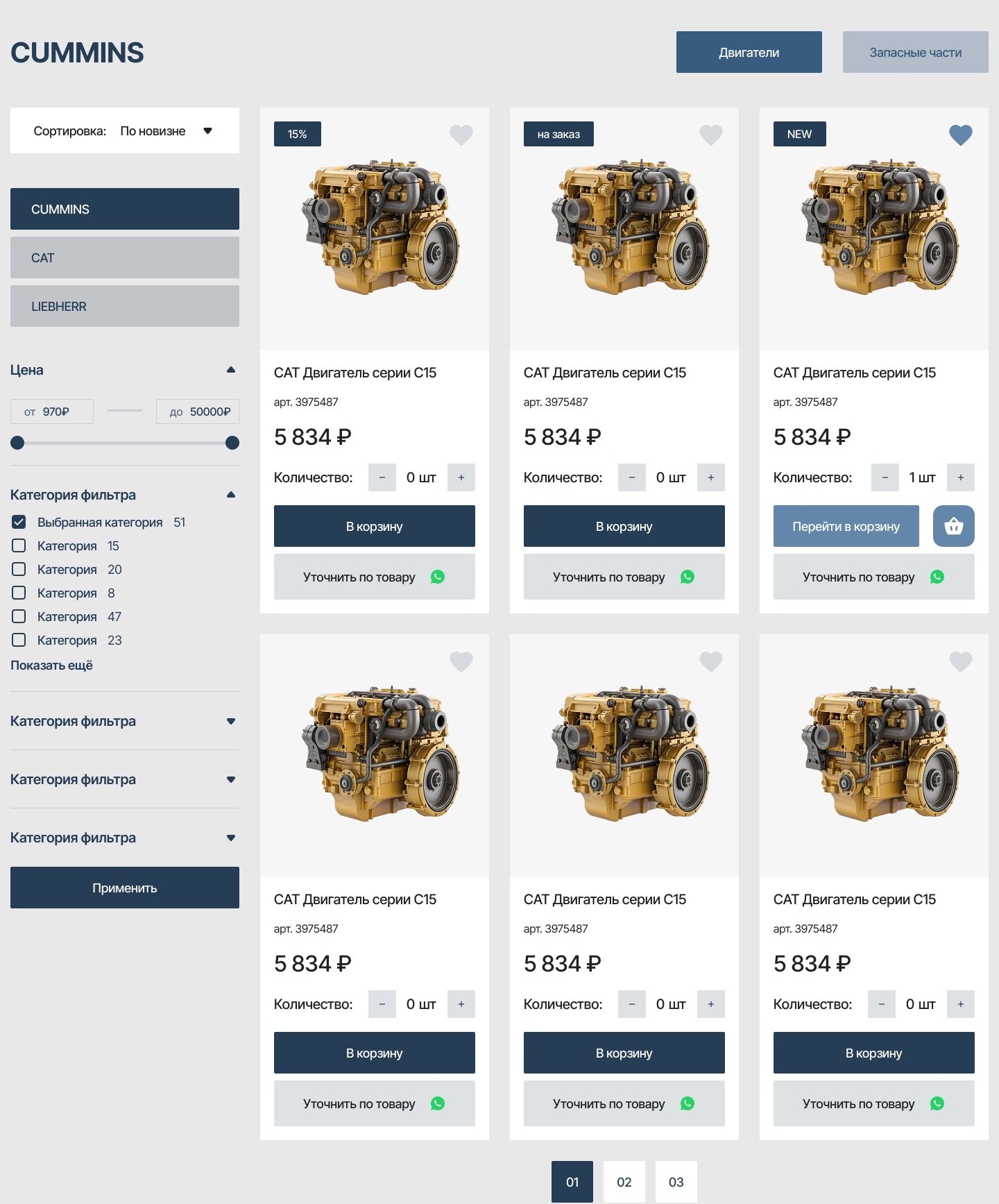Favorite the 15% discount product with heart icon
Image resolution: width=999 pixels, height=1204 pixels.
(461, 135)
